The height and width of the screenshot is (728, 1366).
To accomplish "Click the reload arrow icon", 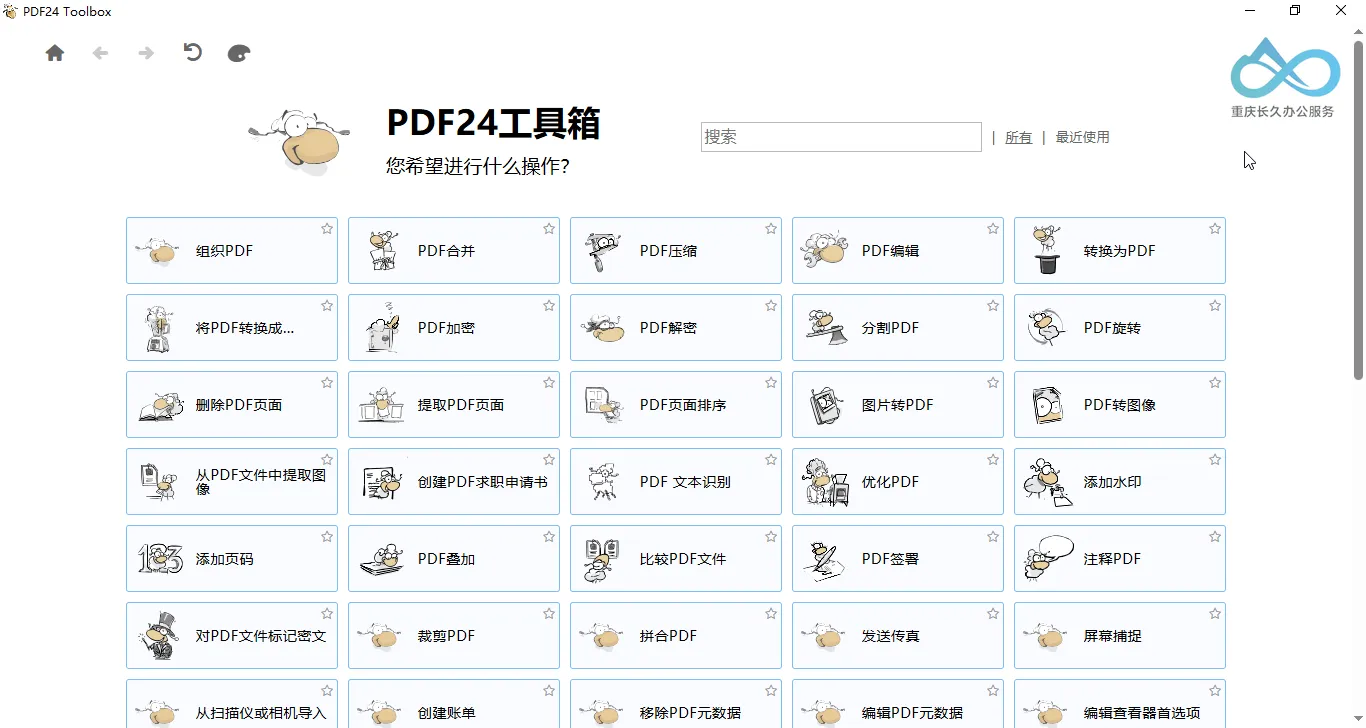I will [193, 52].
